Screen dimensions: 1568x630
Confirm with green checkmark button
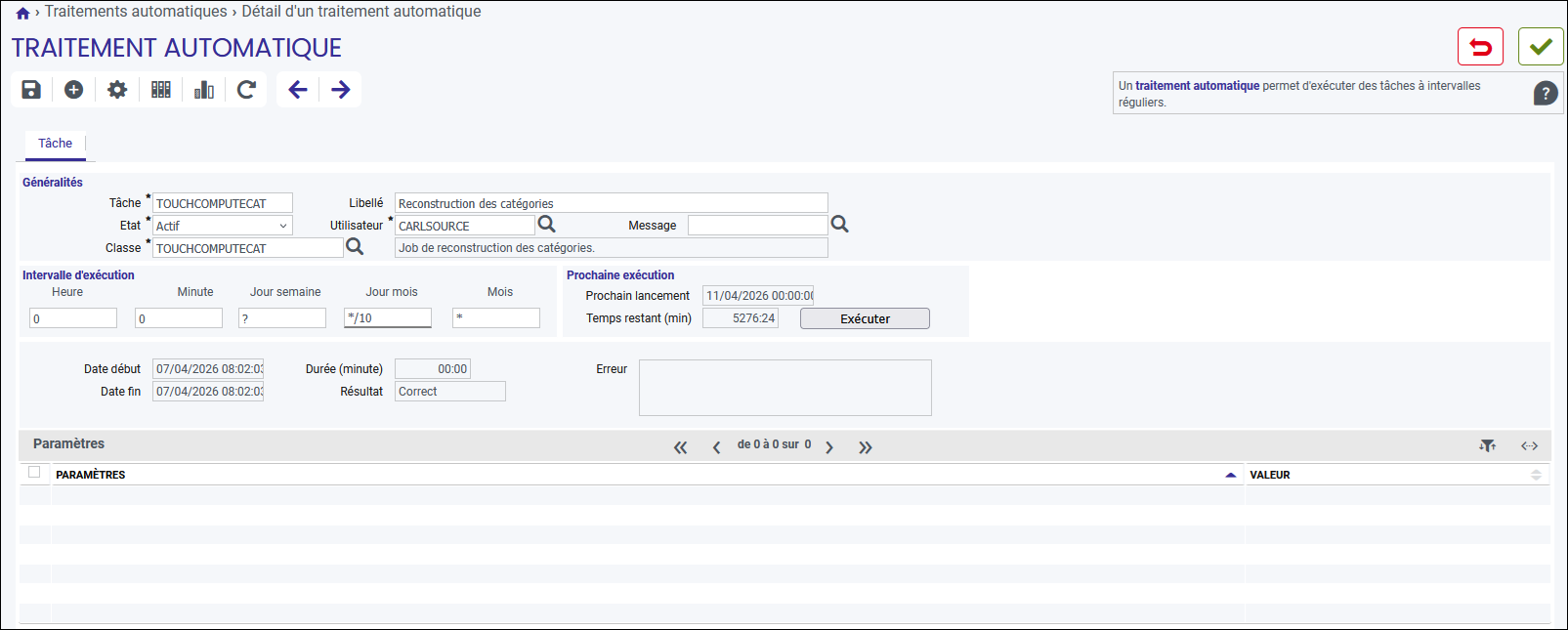click(1541, 47)
